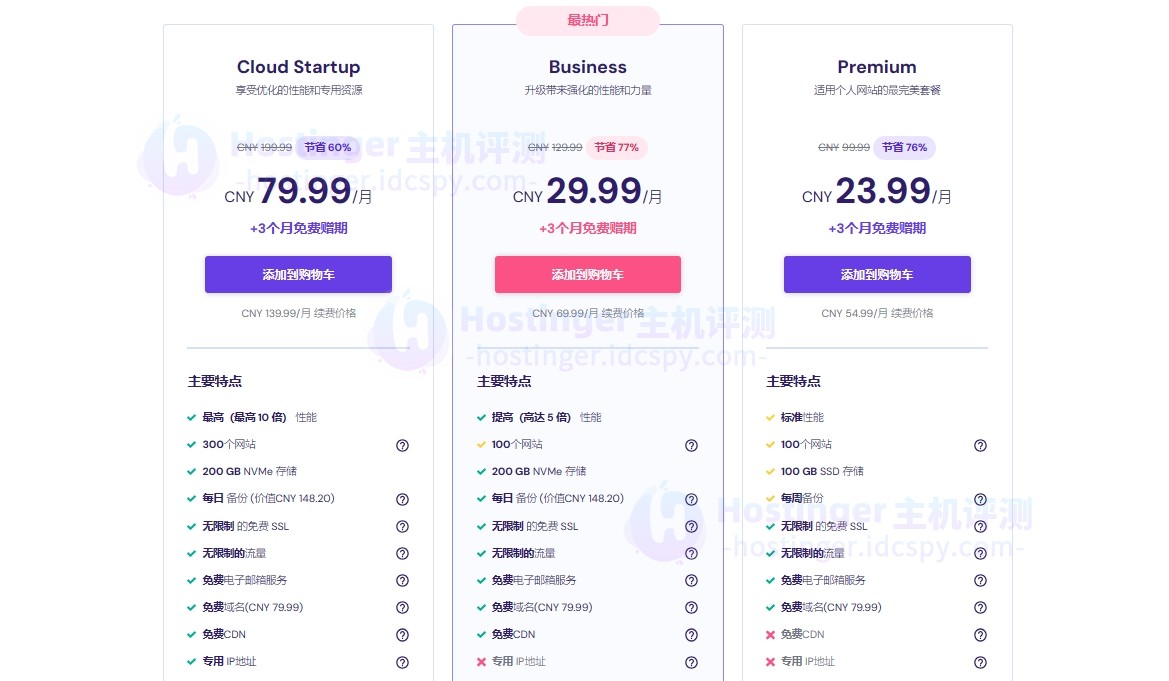Image resolution: width=1169 pixels, height=681 pixels.
Task: Click help icon next to Cloud Startup 专用IP地址
Action: (402, 662)
